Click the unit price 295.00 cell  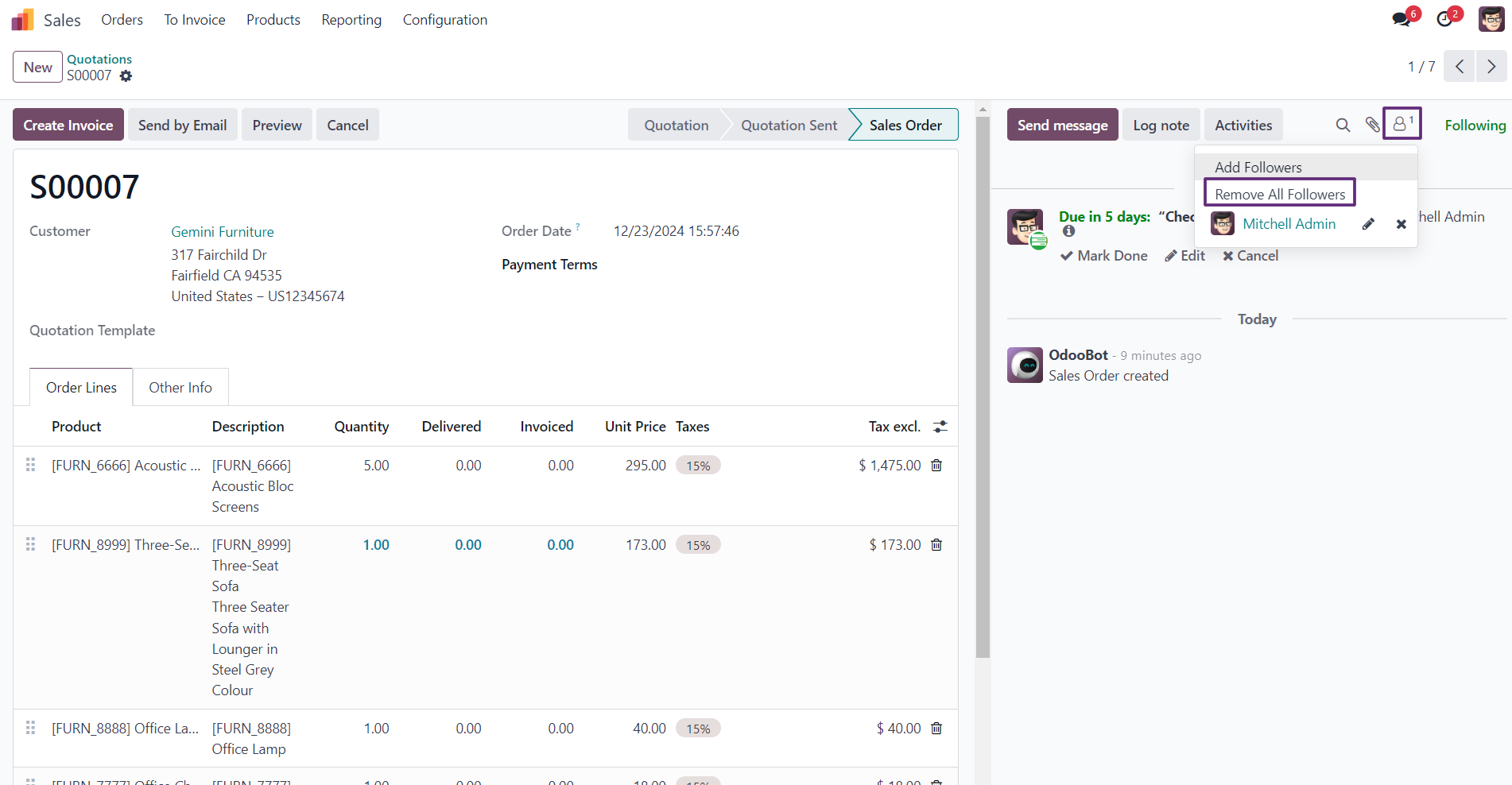click(x=646, y=466)
